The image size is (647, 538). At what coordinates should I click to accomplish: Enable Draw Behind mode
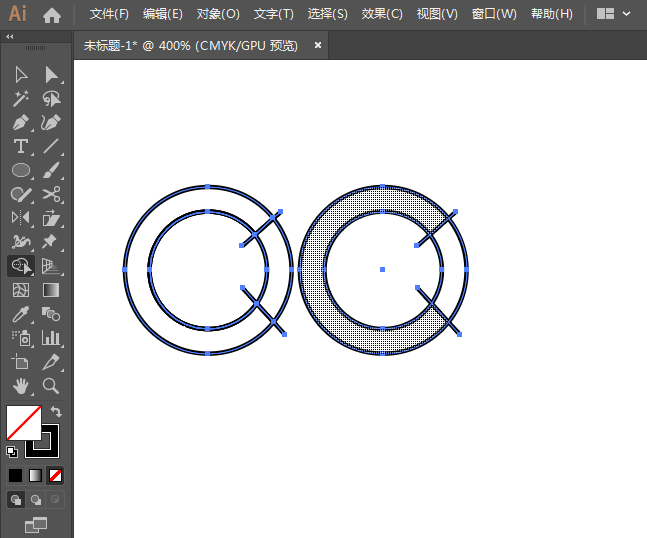tap(35, 500)
